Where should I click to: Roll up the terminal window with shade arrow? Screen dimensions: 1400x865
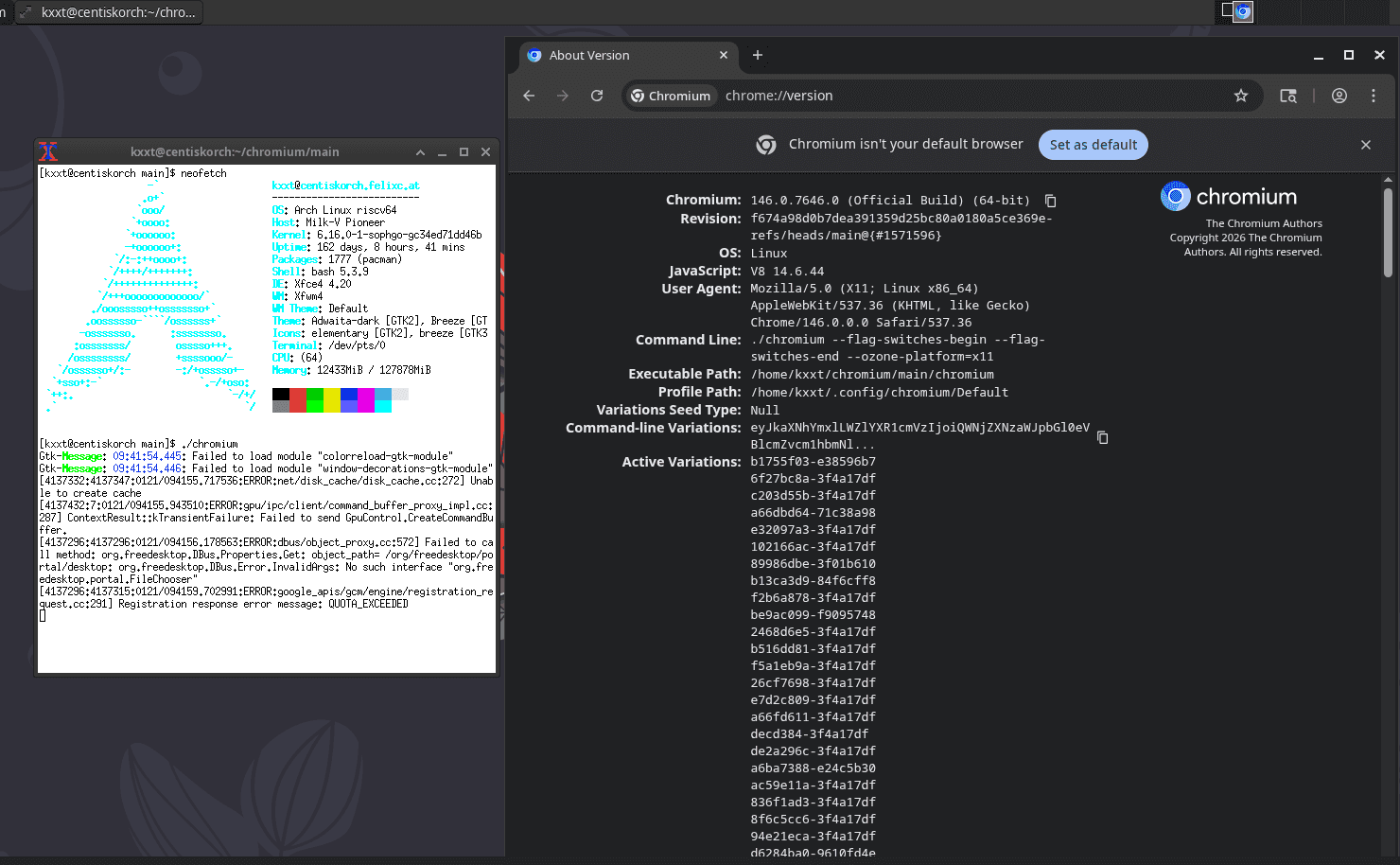(x=420, y=152)
